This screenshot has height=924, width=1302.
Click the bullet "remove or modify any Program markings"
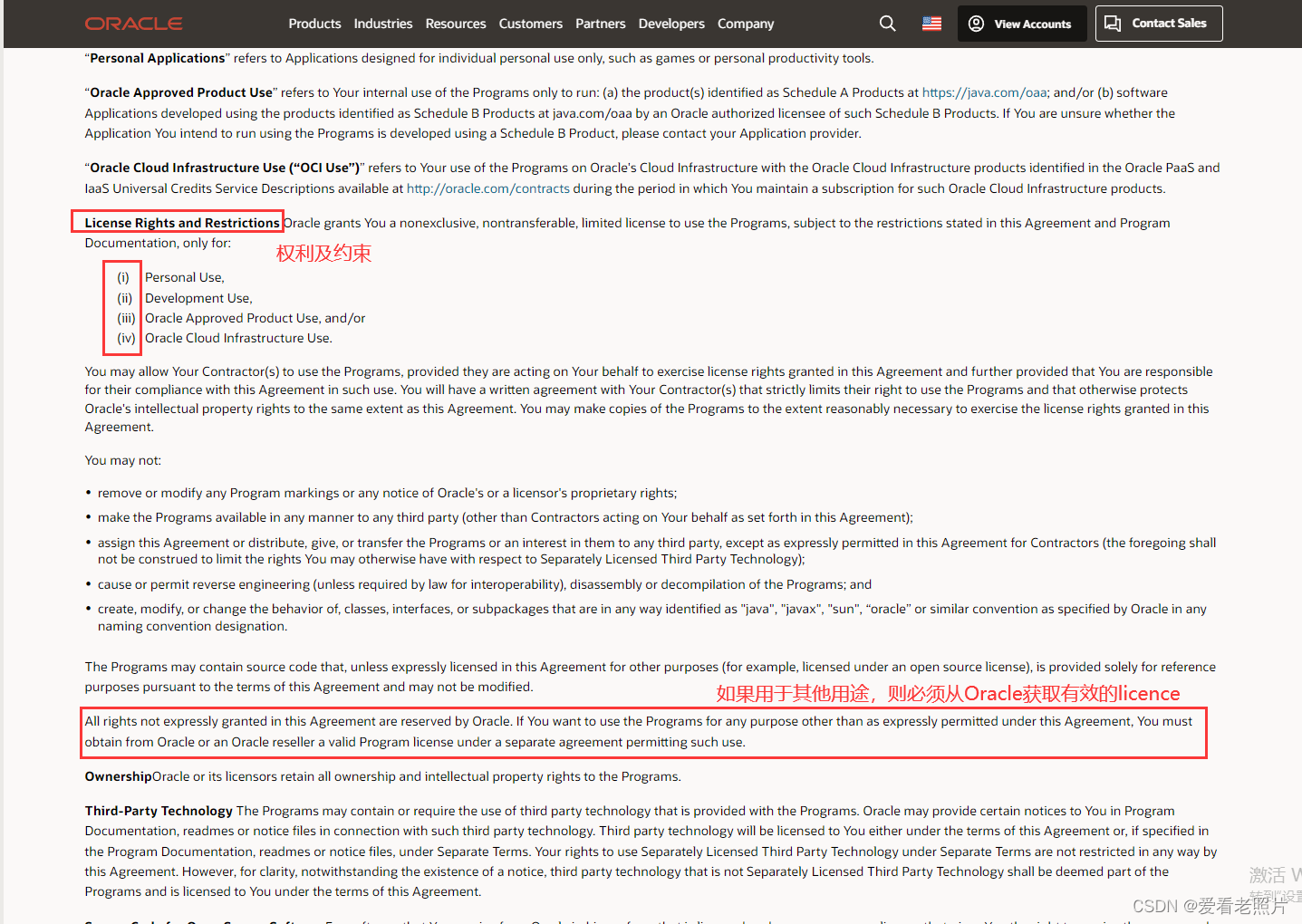click(x=387, y=493)
